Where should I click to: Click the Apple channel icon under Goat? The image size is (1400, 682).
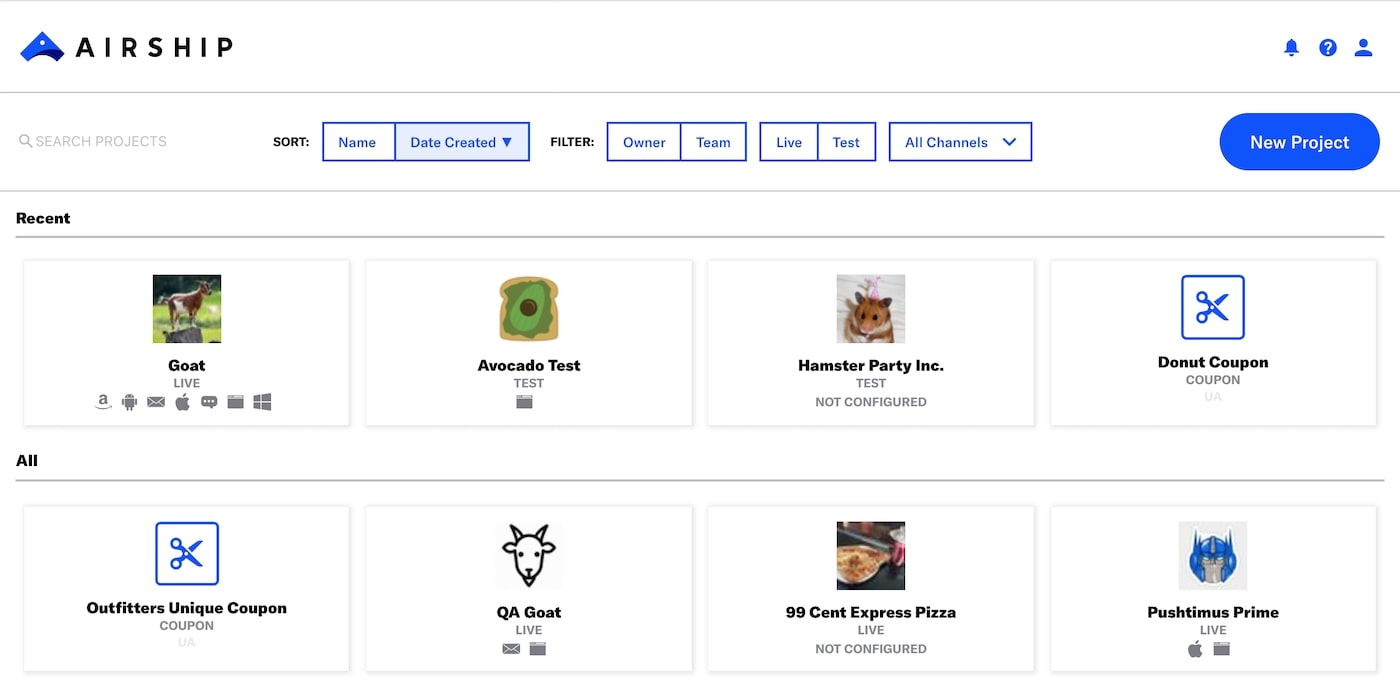click(x=182, y=401)
